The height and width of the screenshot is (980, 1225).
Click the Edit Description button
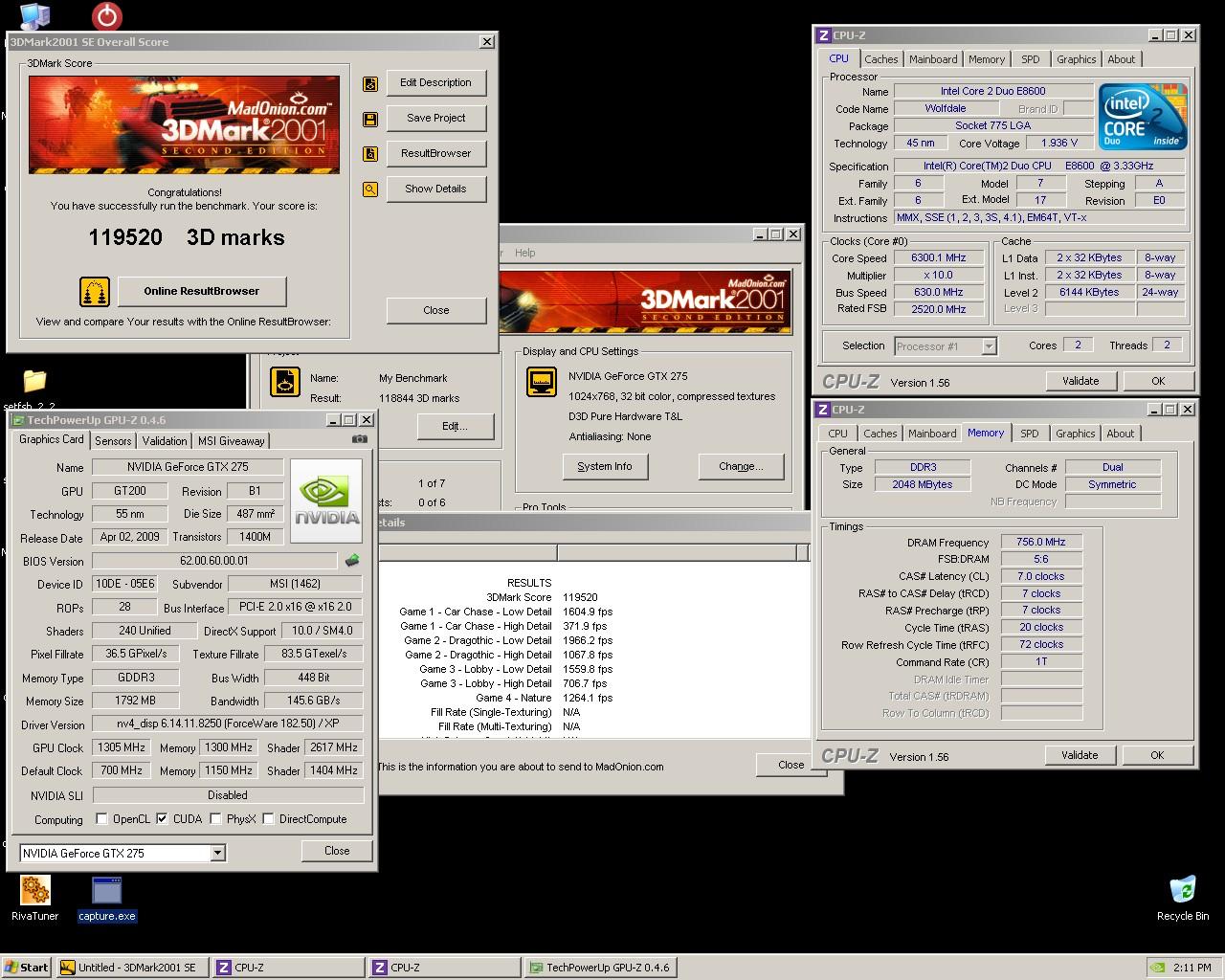(x=436, y=83)
